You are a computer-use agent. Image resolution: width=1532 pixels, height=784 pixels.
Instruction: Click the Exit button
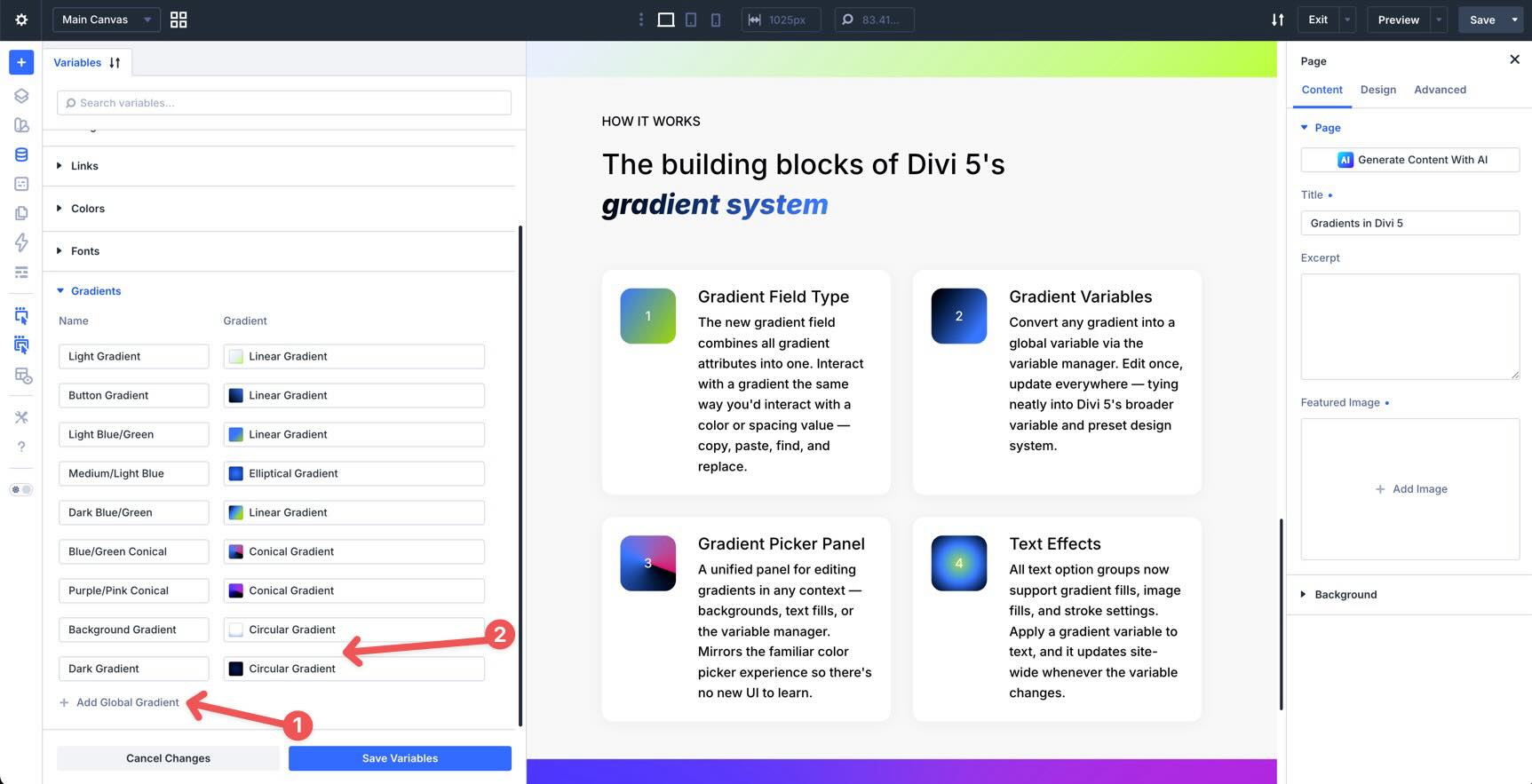pos(1318,20)
